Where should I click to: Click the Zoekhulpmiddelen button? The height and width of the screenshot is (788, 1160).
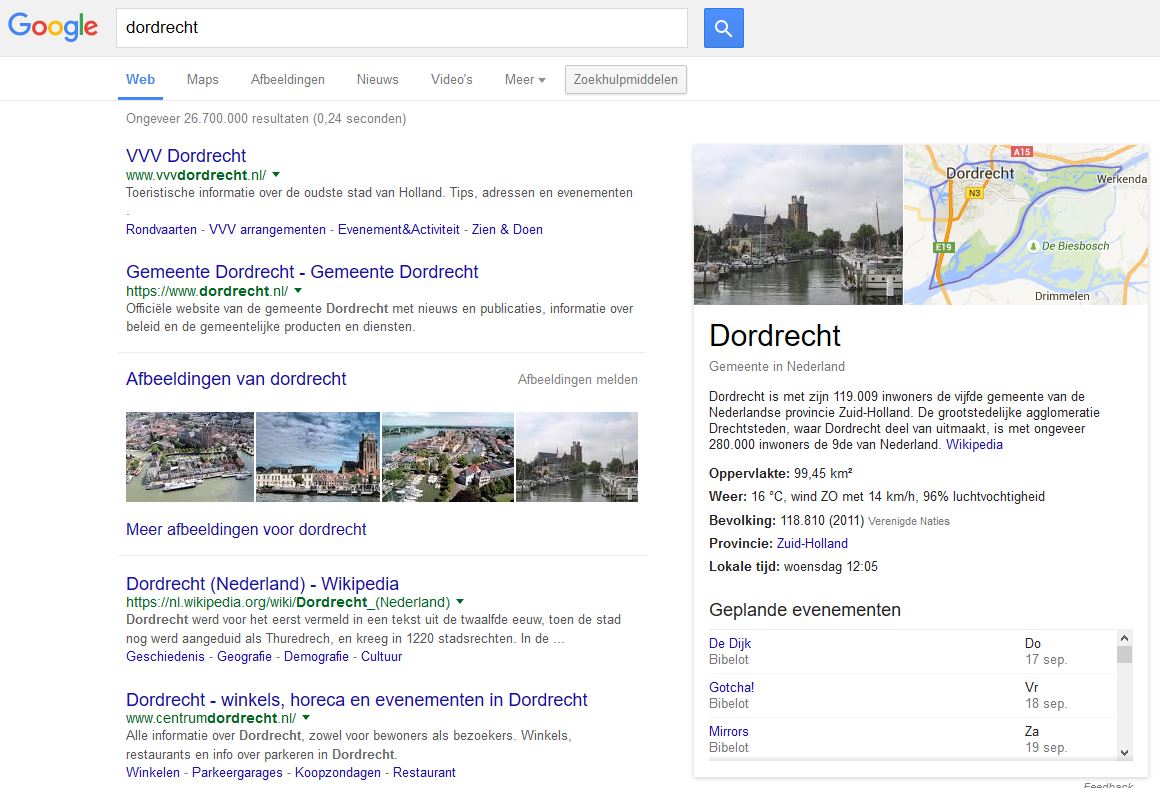(625, 80)
